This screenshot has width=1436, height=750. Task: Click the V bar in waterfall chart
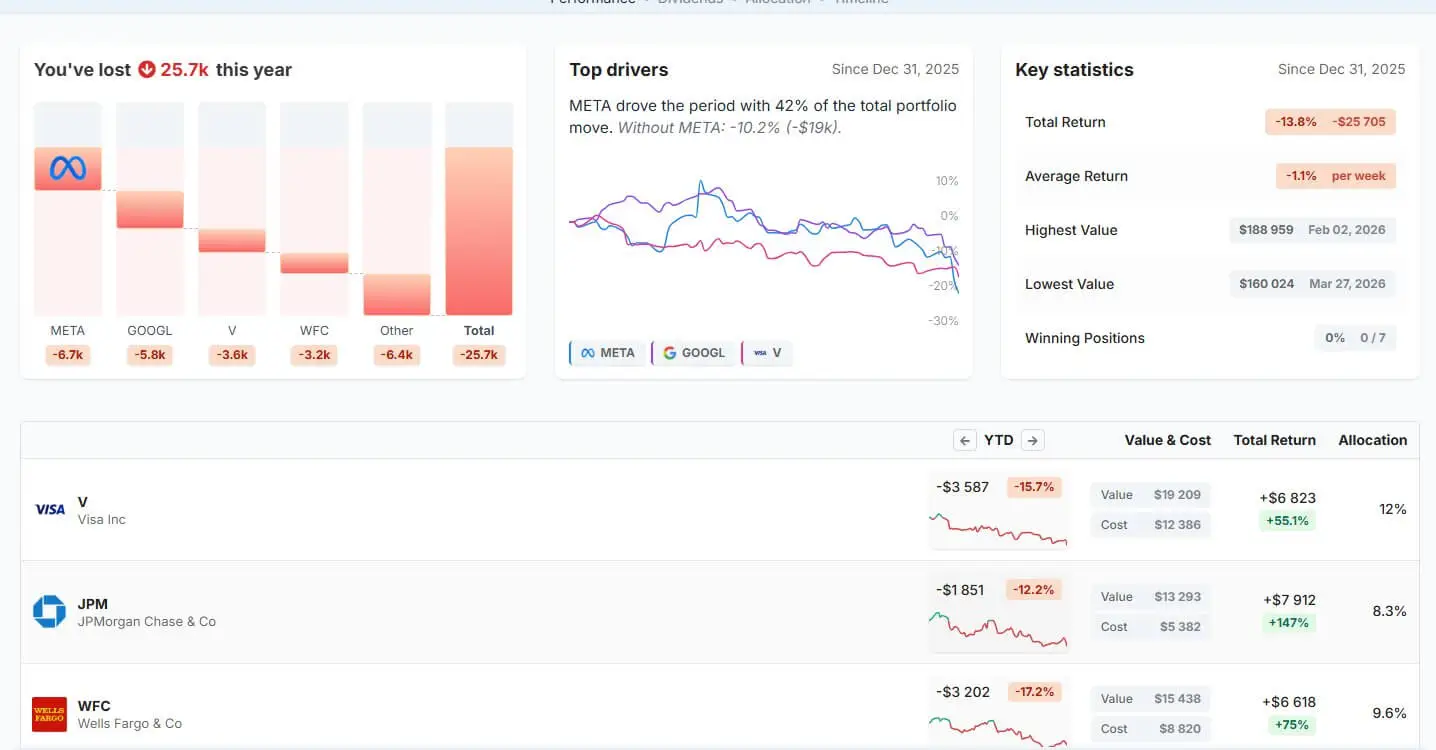click(232, 240)
